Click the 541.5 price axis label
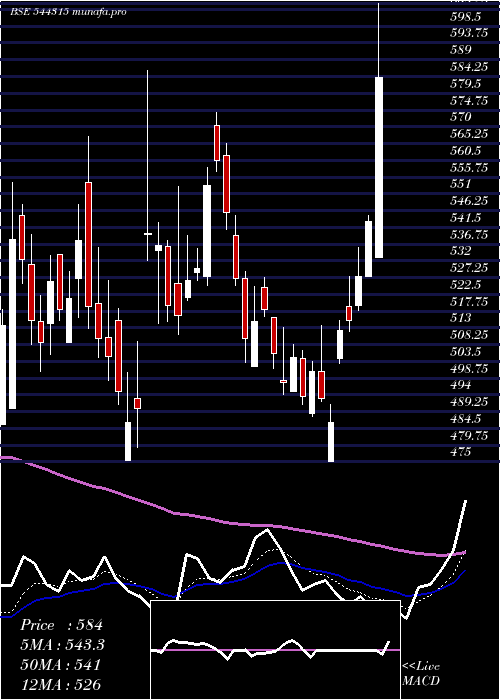 (x=466, y=217)
